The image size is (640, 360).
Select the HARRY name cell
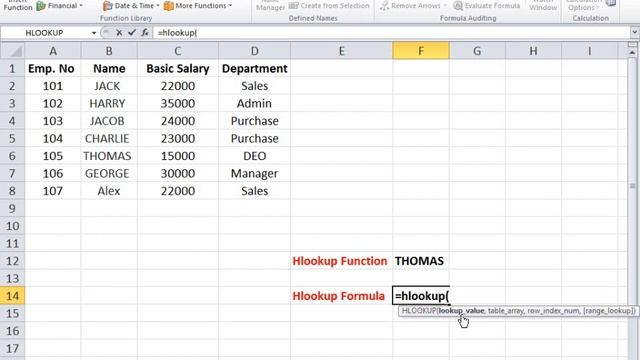(x=109, y=103)
